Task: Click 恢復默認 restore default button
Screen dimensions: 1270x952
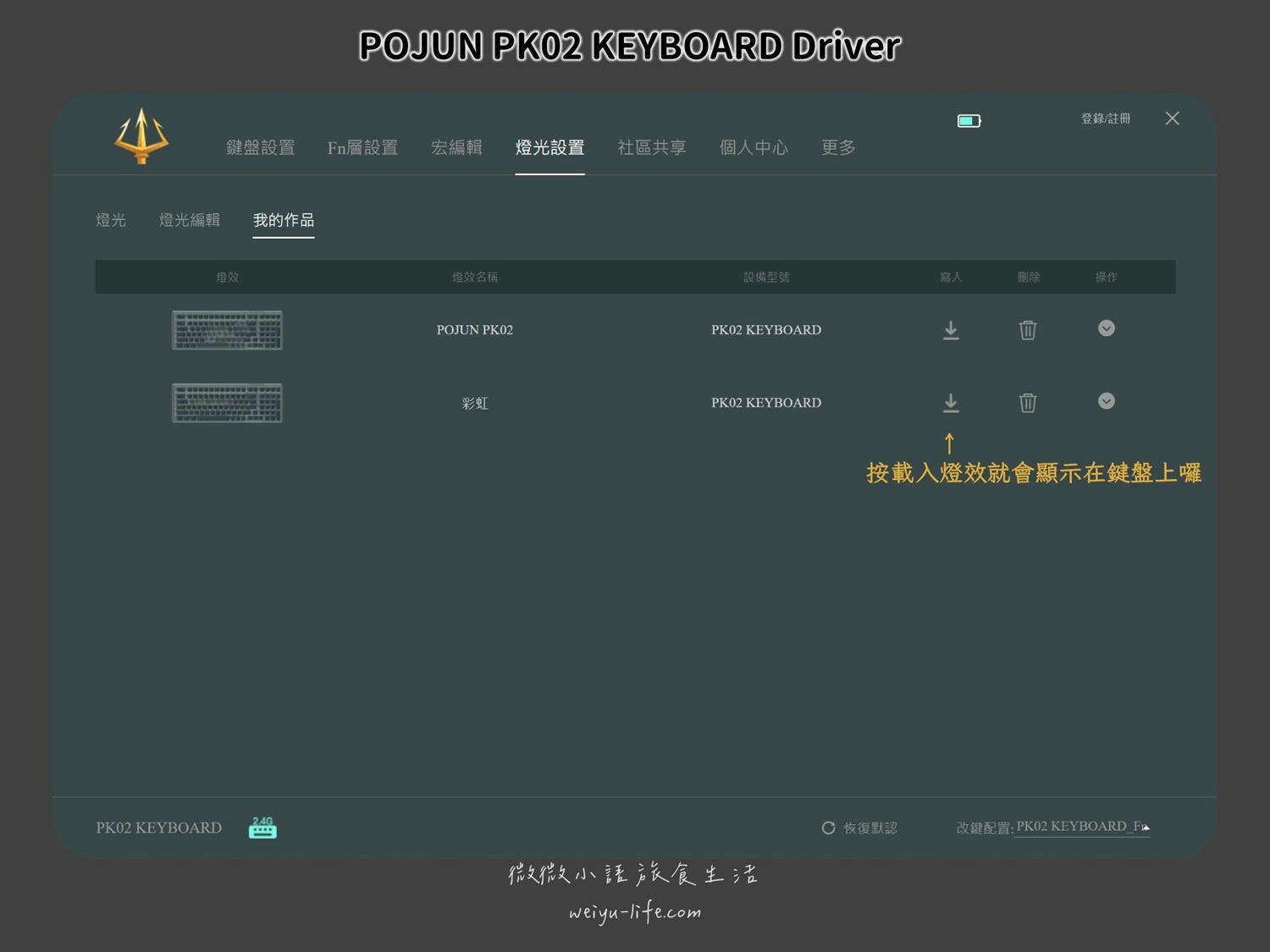Action: [x=859, y=828]
